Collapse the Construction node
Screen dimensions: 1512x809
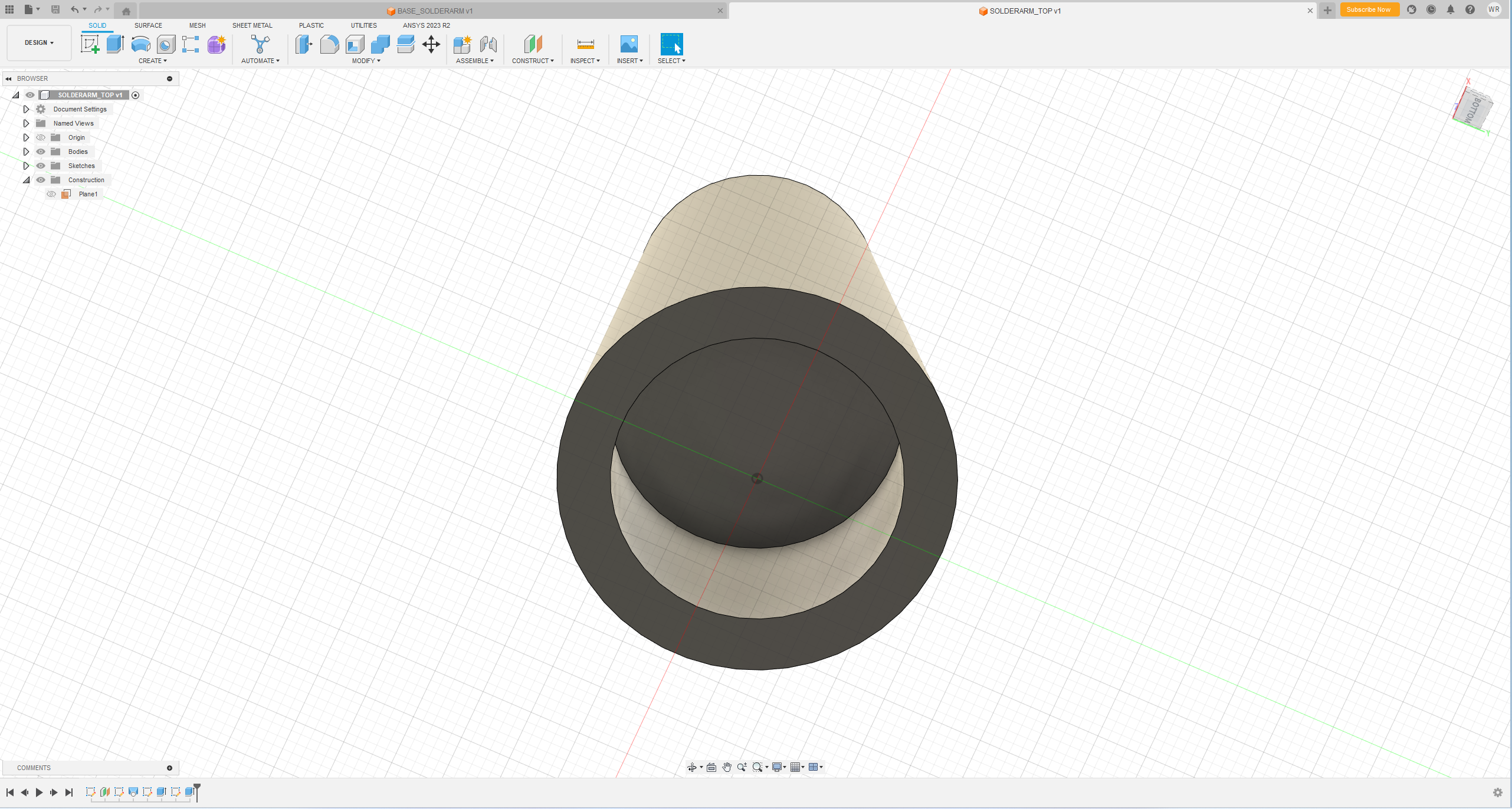(26, 180)
